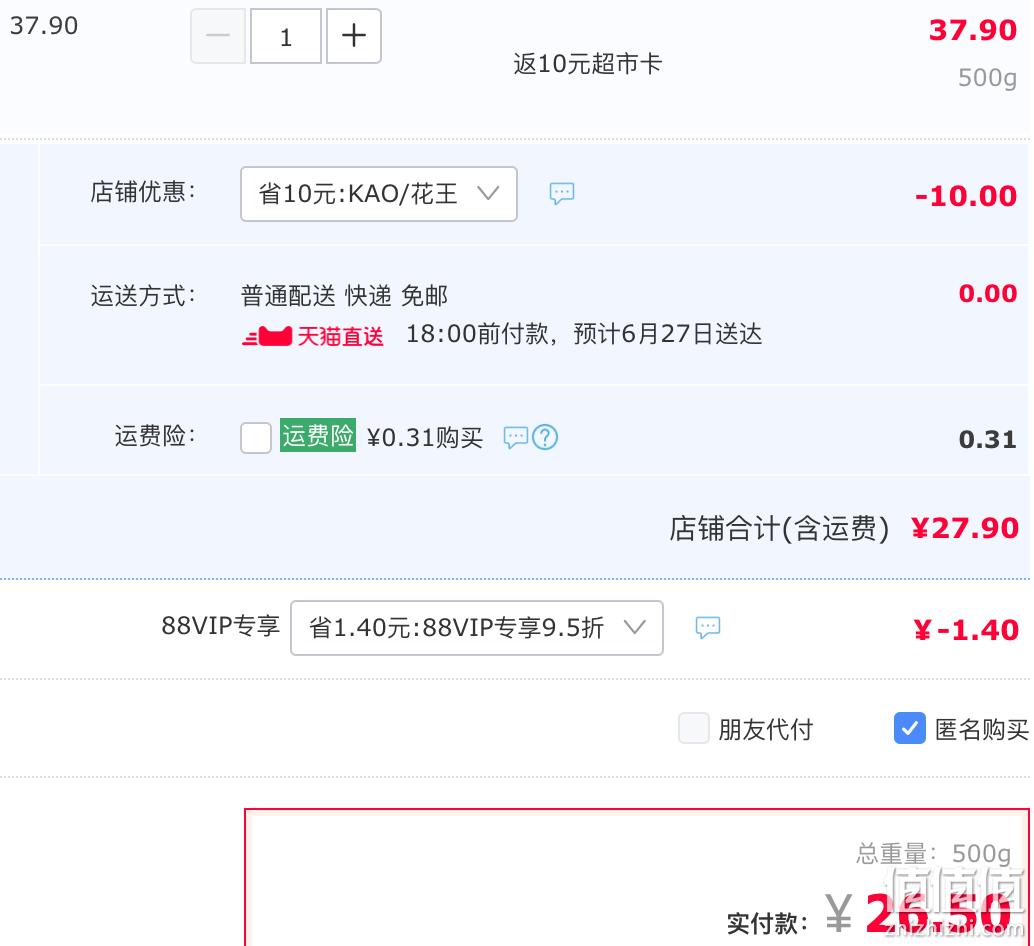Open the 运费险 question mark help icon
The width and height of the screenshot is (1034, 946).
click(545, 437)
